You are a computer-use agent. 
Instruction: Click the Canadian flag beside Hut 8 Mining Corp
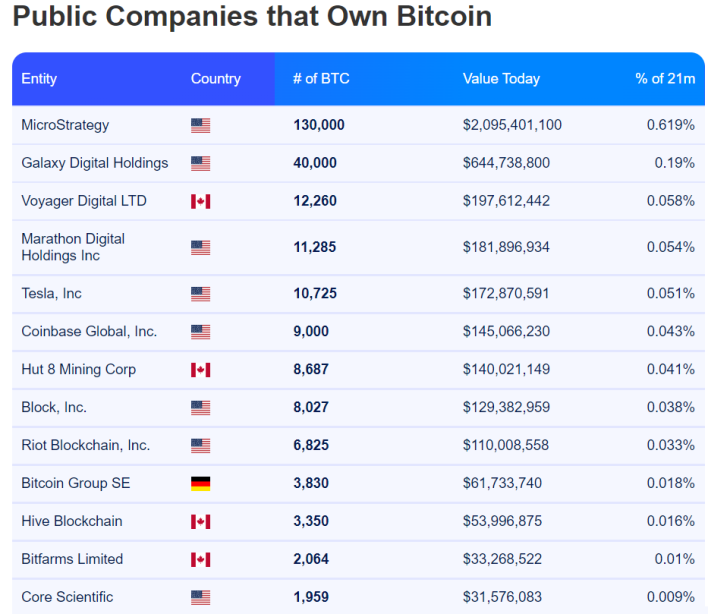(x=200, y=370)
